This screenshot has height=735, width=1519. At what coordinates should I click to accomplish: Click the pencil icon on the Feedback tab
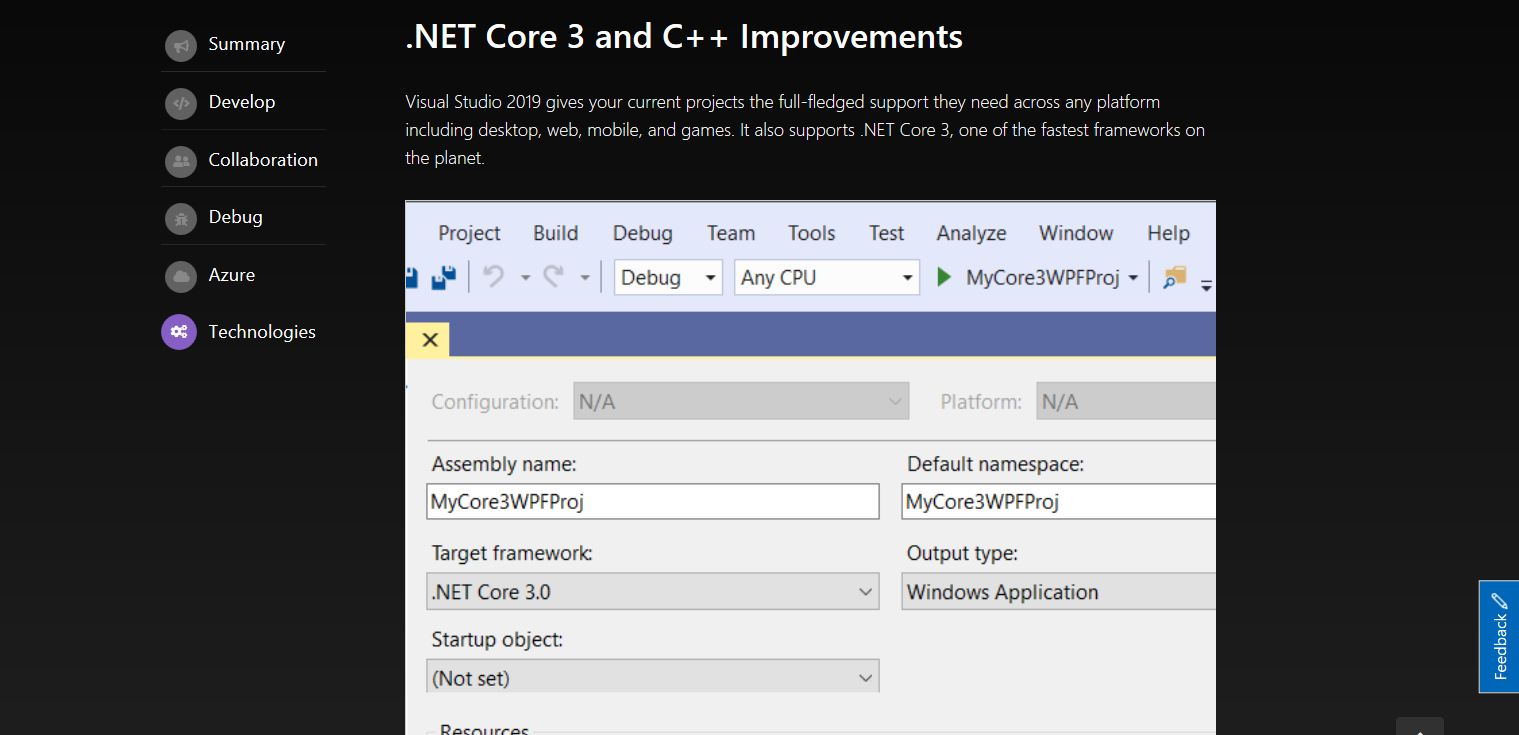tap(1499, 601)
